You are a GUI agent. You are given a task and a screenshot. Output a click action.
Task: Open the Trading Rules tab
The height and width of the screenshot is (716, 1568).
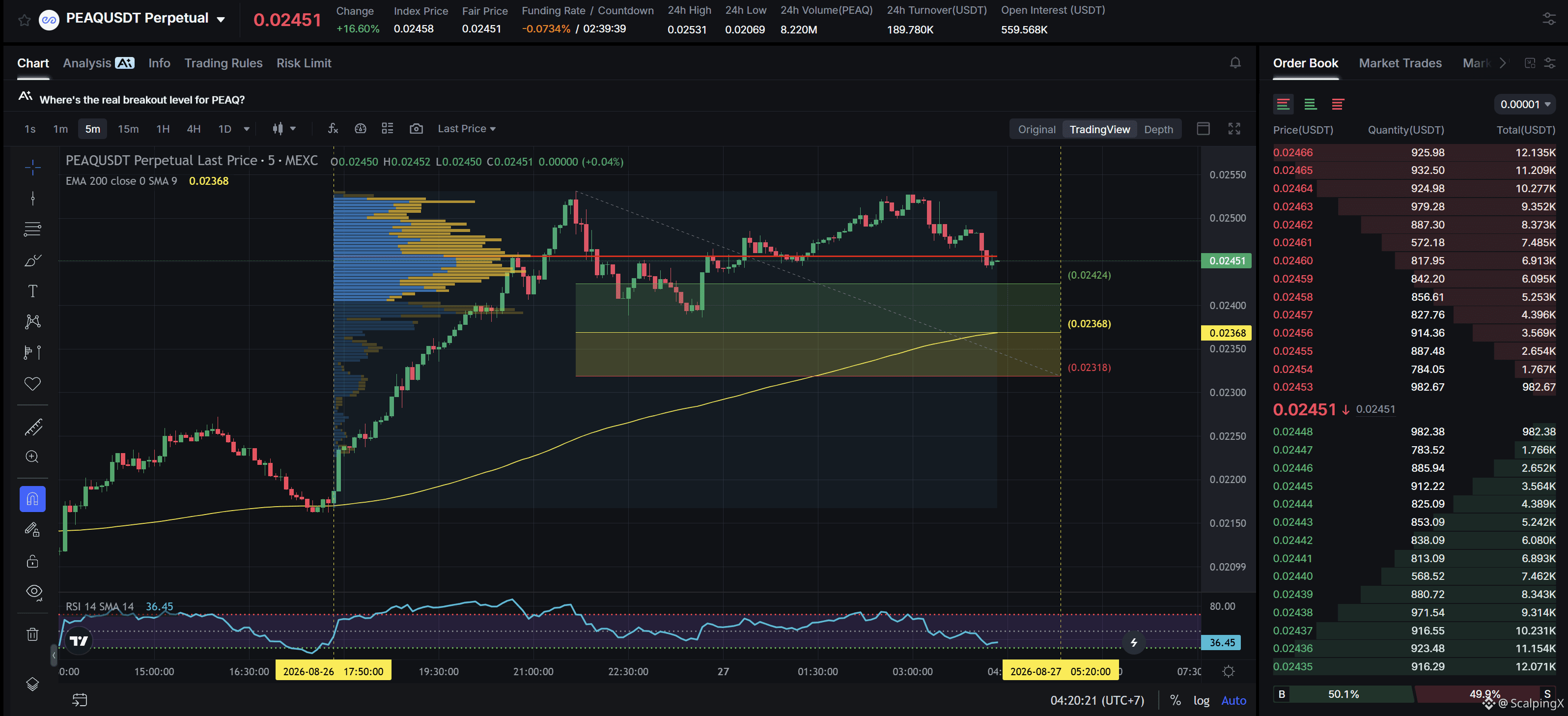(x=224, y=63)
